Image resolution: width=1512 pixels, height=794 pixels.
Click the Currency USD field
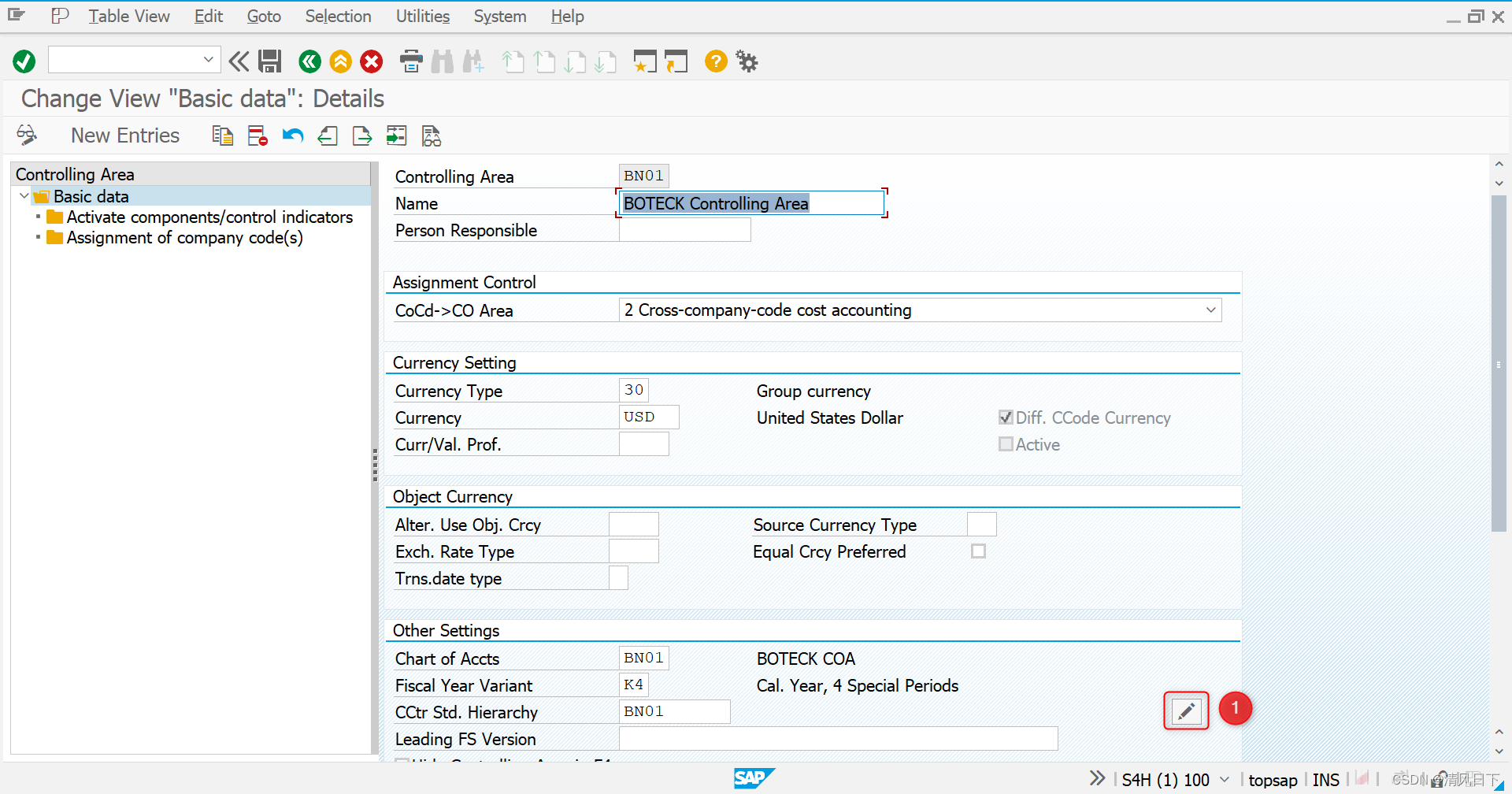coord(649,417)
